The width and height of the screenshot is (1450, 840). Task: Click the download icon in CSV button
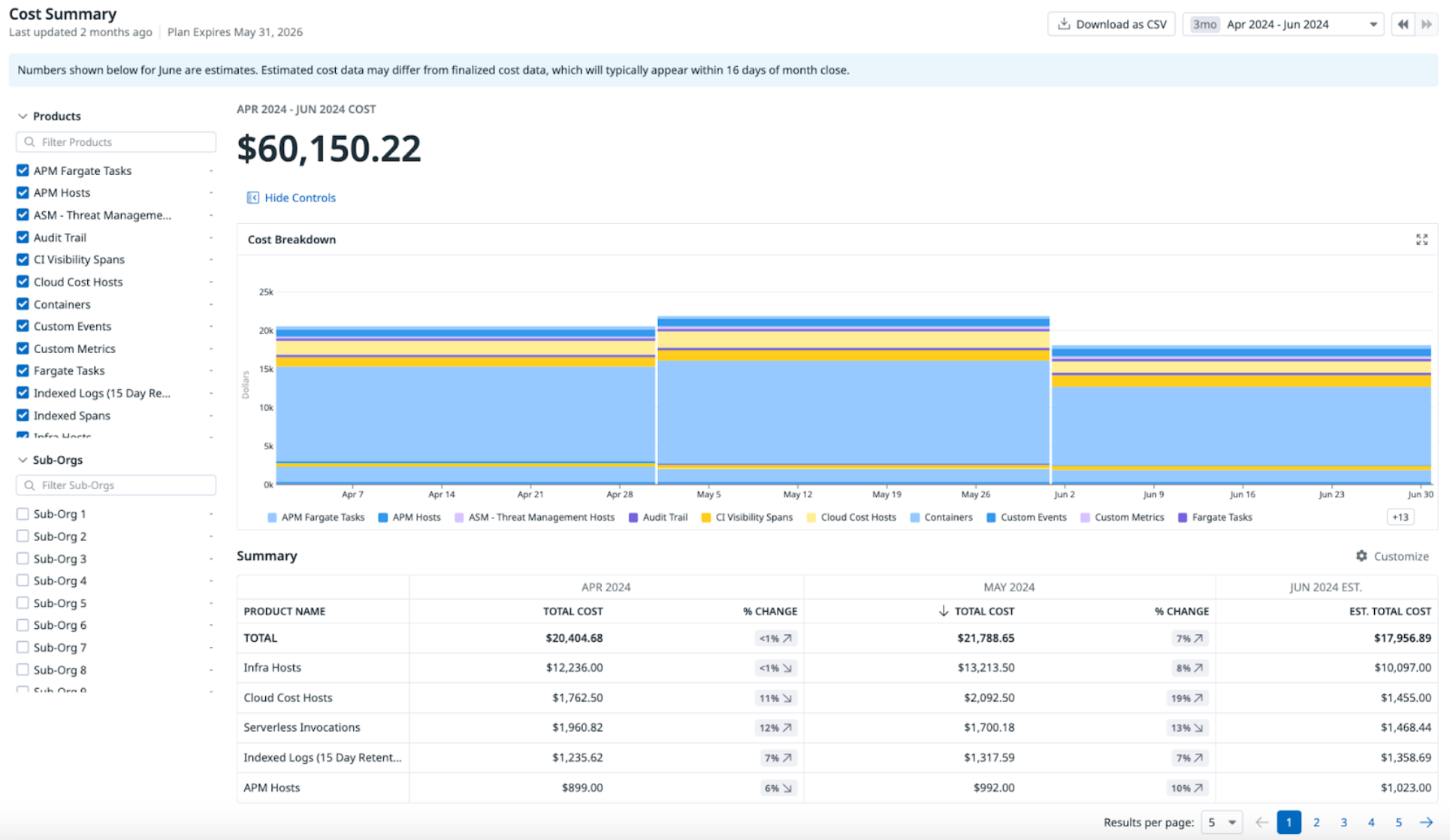[1064, 24]
